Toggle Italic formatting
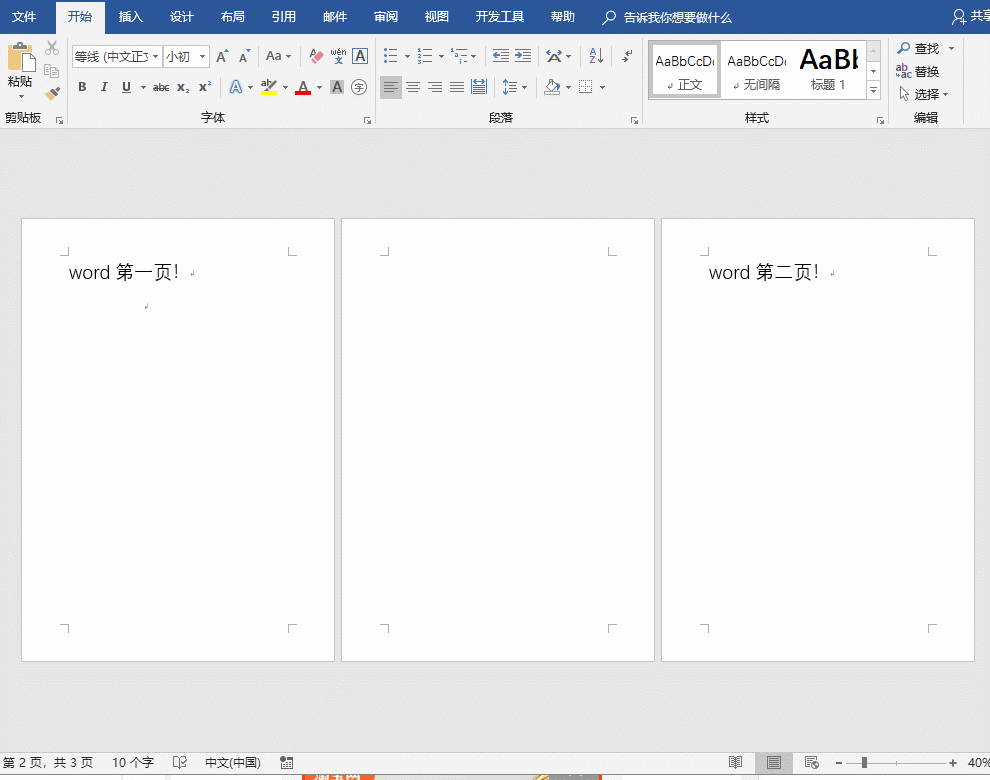 click(104, 87)
